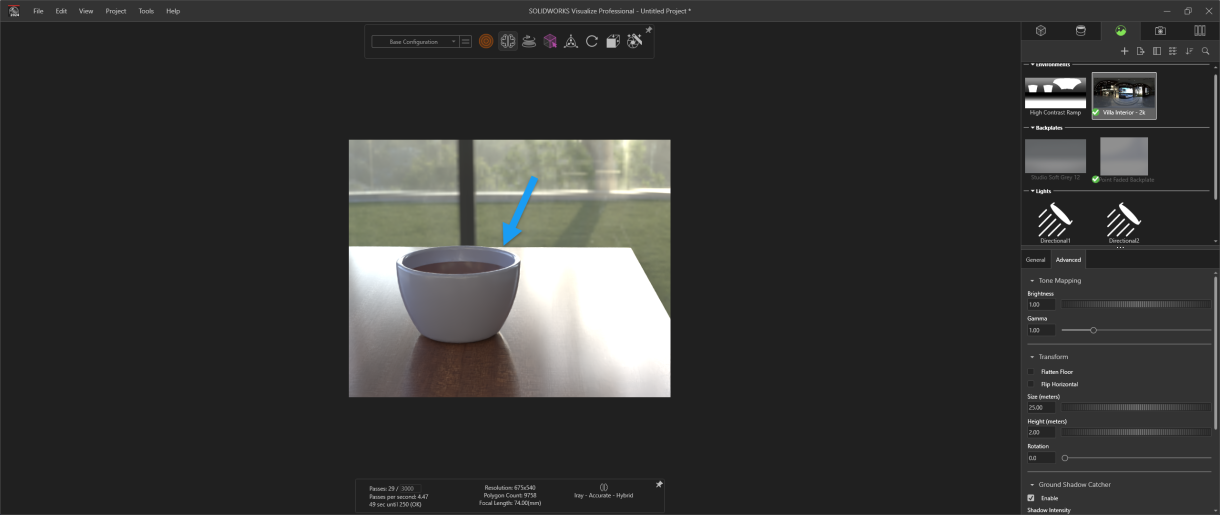The image size is (1220, 515).
Task: Change palette view with grid list icon
Action: 1173,51
